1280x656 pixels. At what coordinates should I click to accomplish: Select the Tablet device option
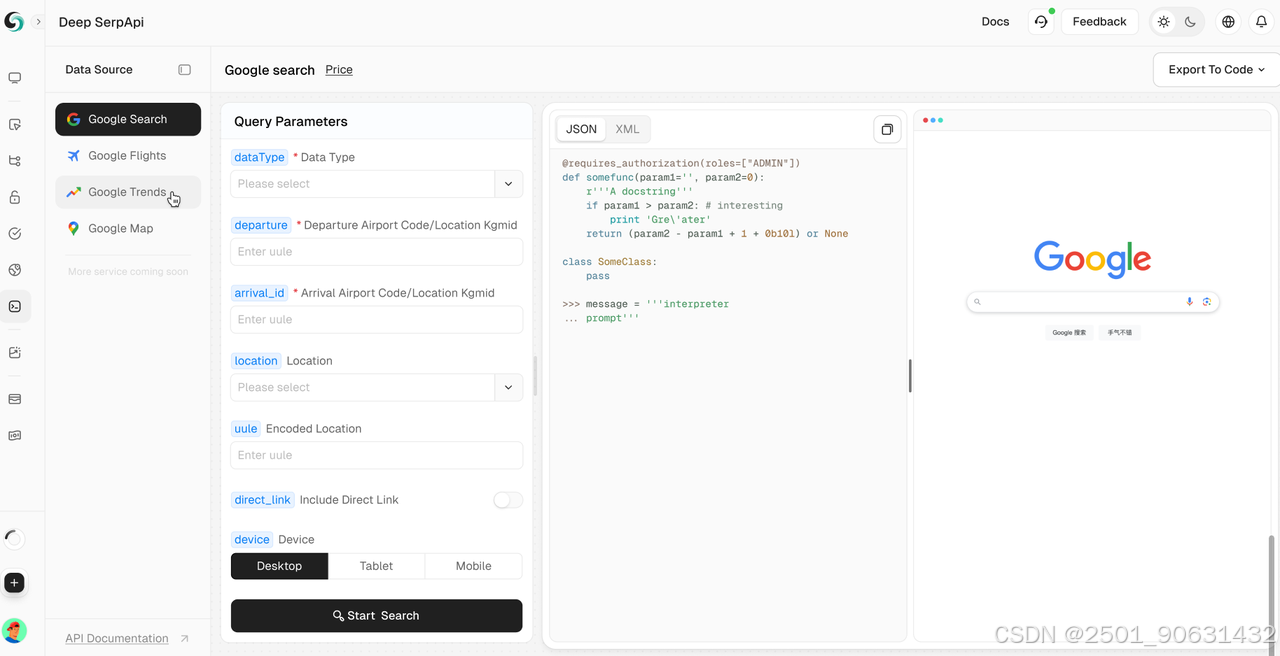coord(376,566)
